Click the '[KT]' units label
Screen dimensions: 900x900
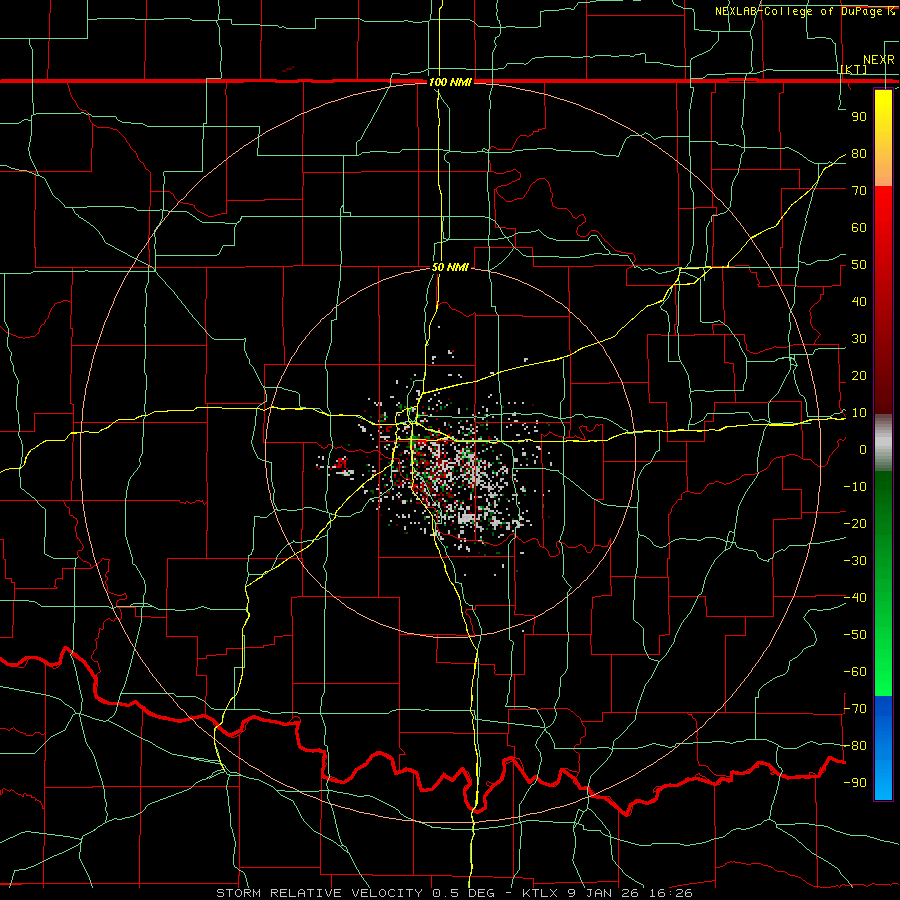(854, 70)
